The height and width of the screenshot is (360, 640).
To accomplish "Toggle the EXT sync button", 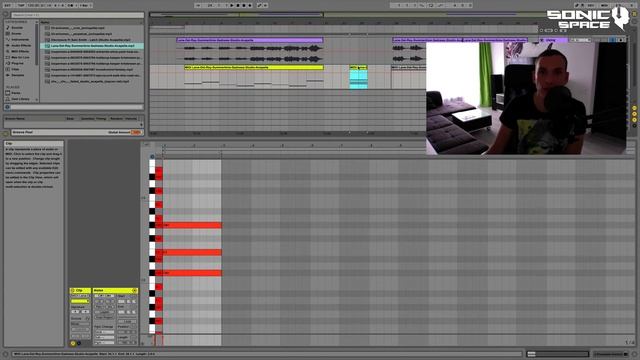I will (x=8, y=5).
